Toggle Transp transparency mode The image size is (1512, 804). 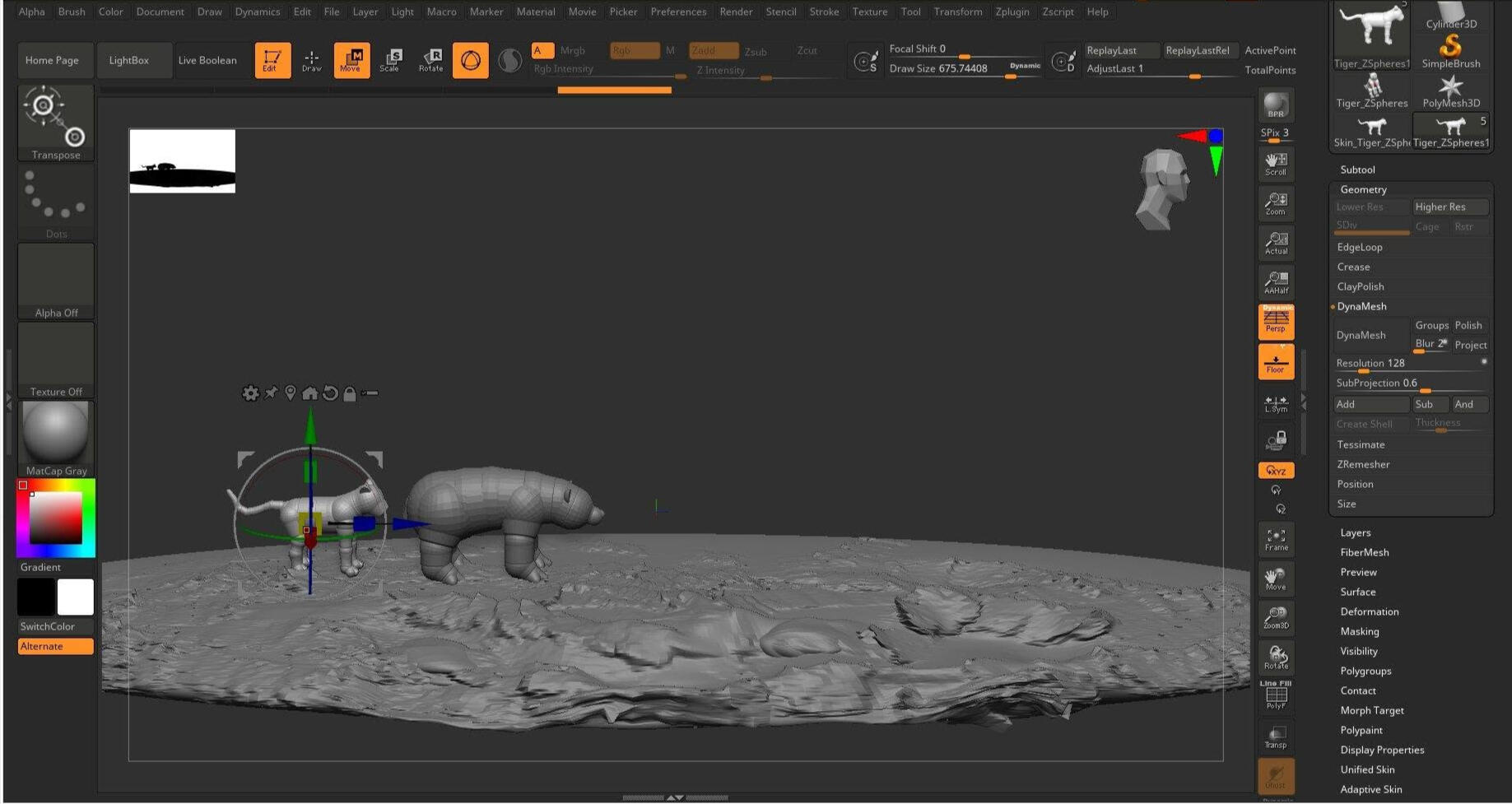[1276, 737]
